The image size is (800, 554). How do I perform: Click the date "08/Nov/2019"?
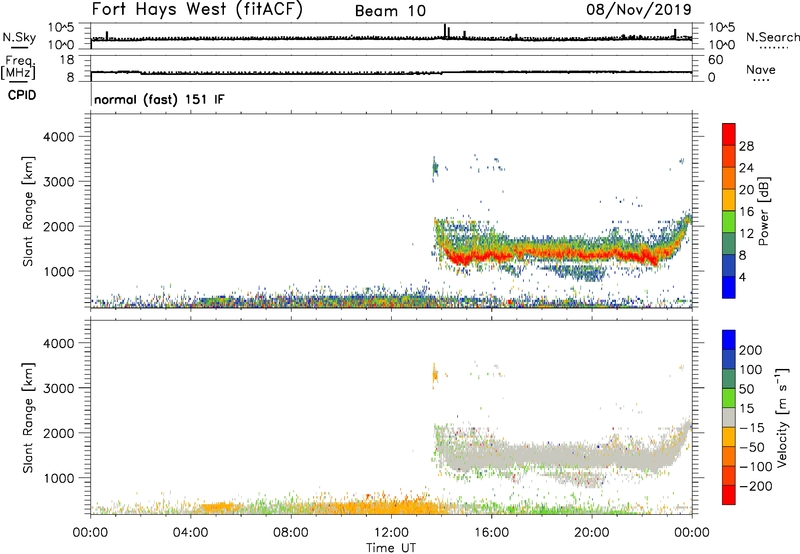(x=639, y=9)
